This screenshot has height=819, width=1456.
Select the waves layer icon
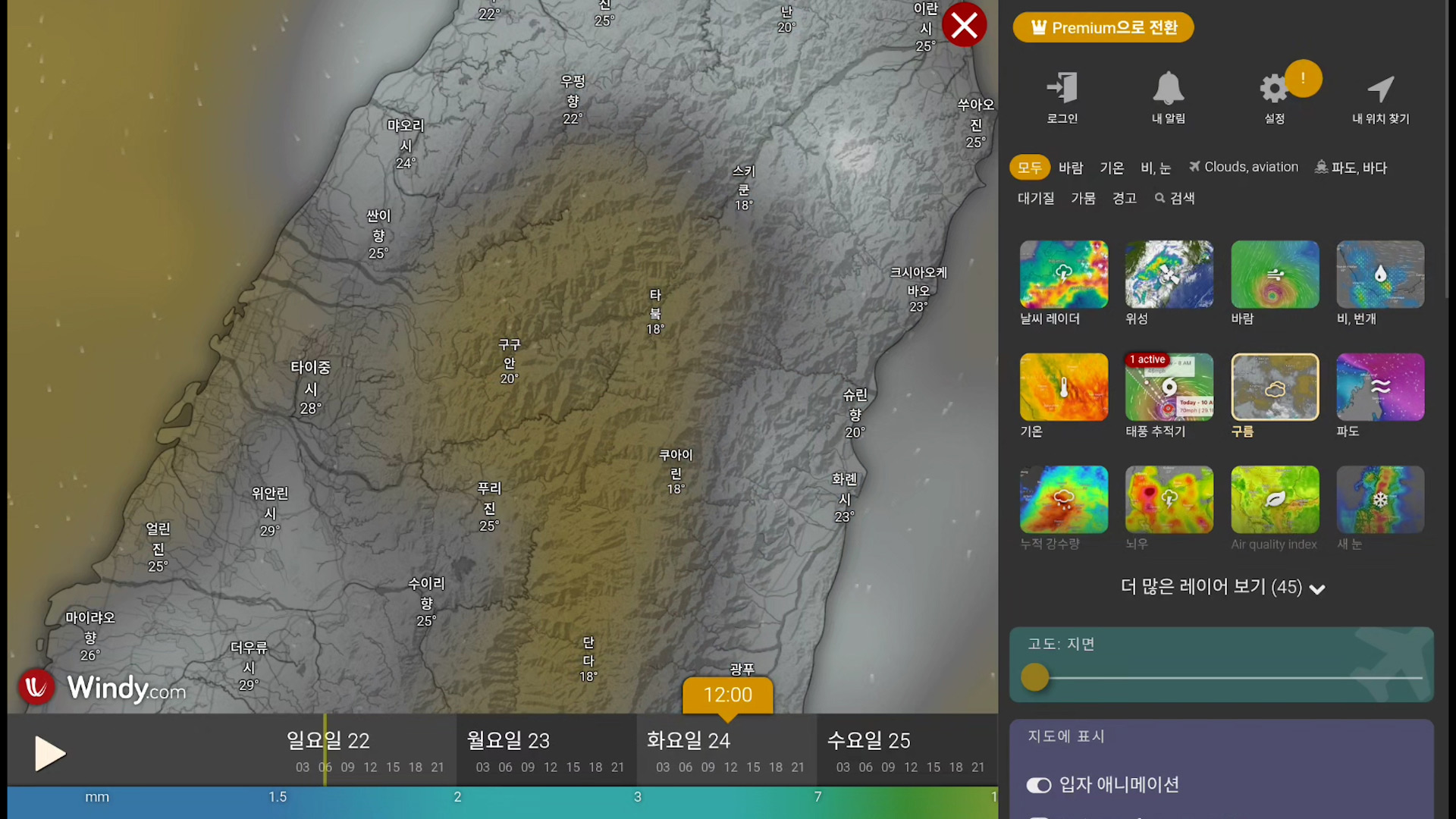(1379, 387)
